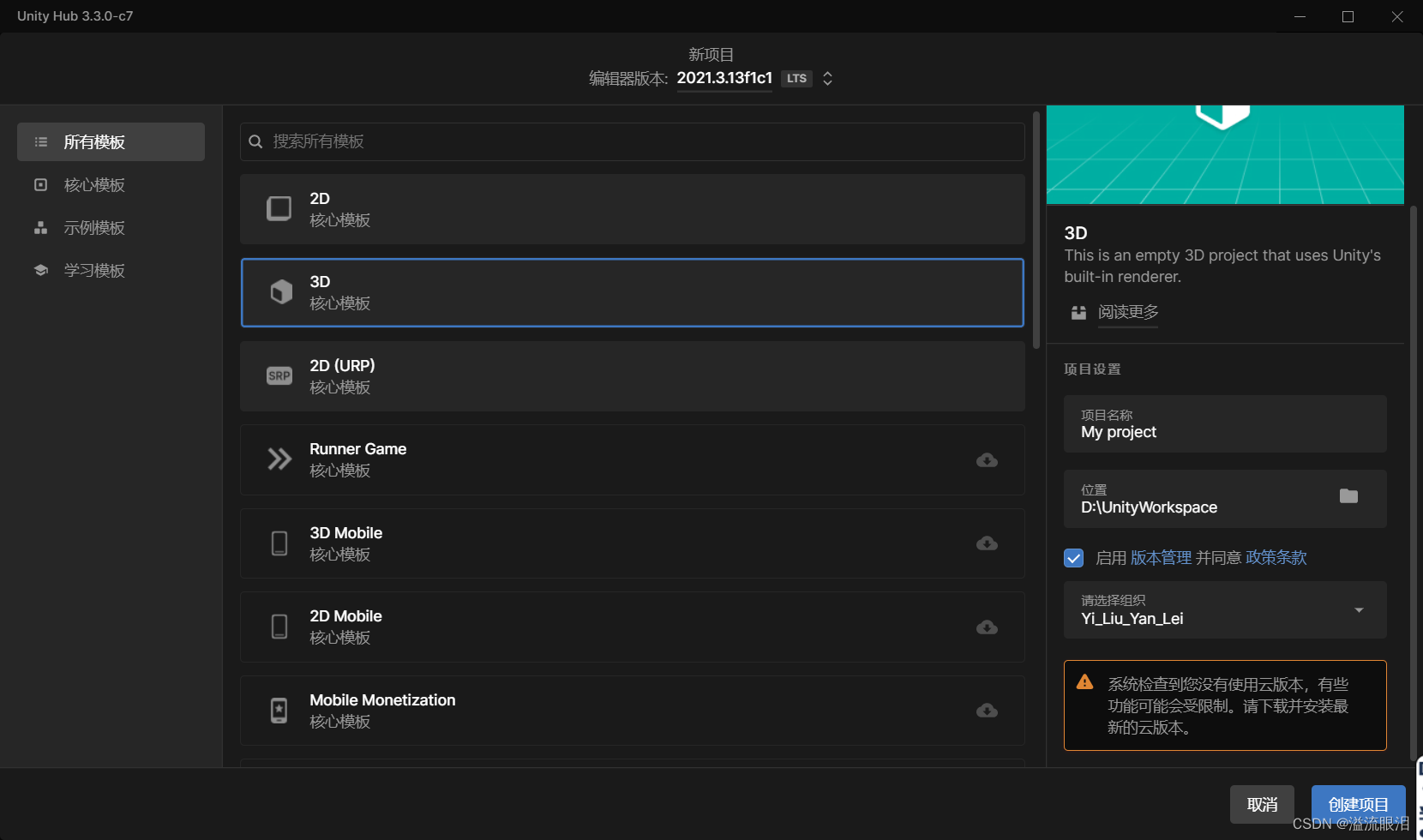Maximize the Unity Hub window
1423x840 pixels.
coord(1348,16)
